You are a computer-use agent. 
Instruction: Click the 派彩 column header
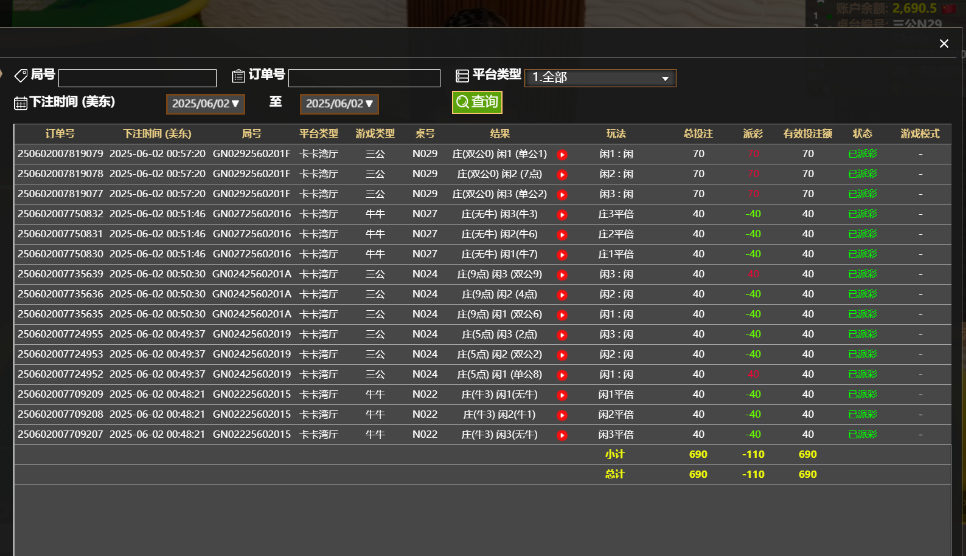pos(752,133)
